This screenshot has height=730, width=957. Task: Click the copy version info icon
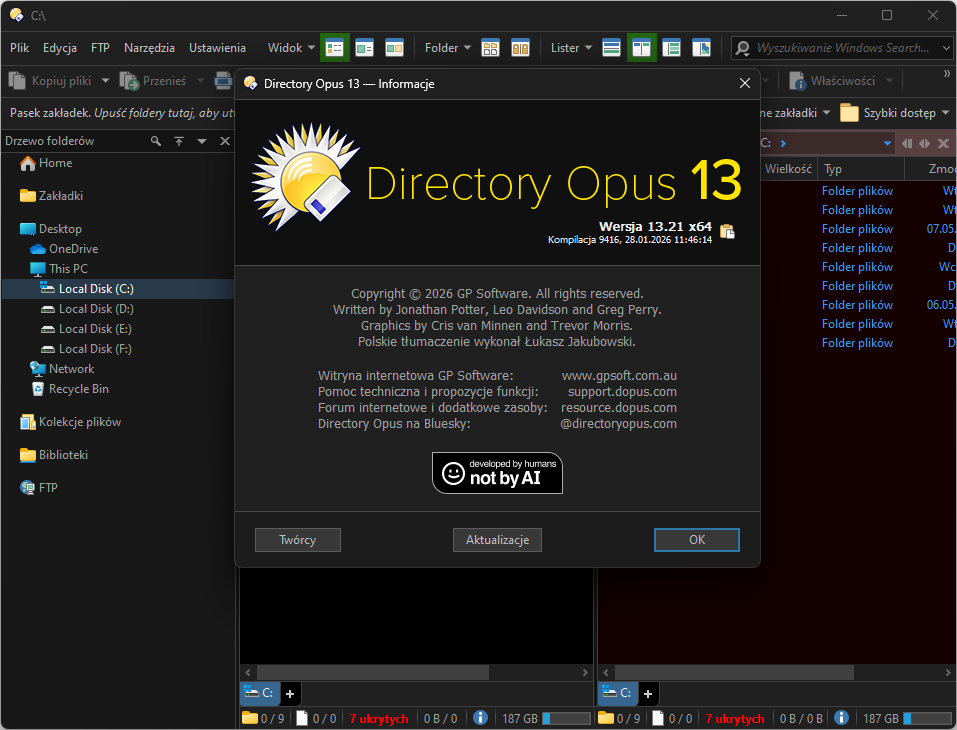(727, 231)
